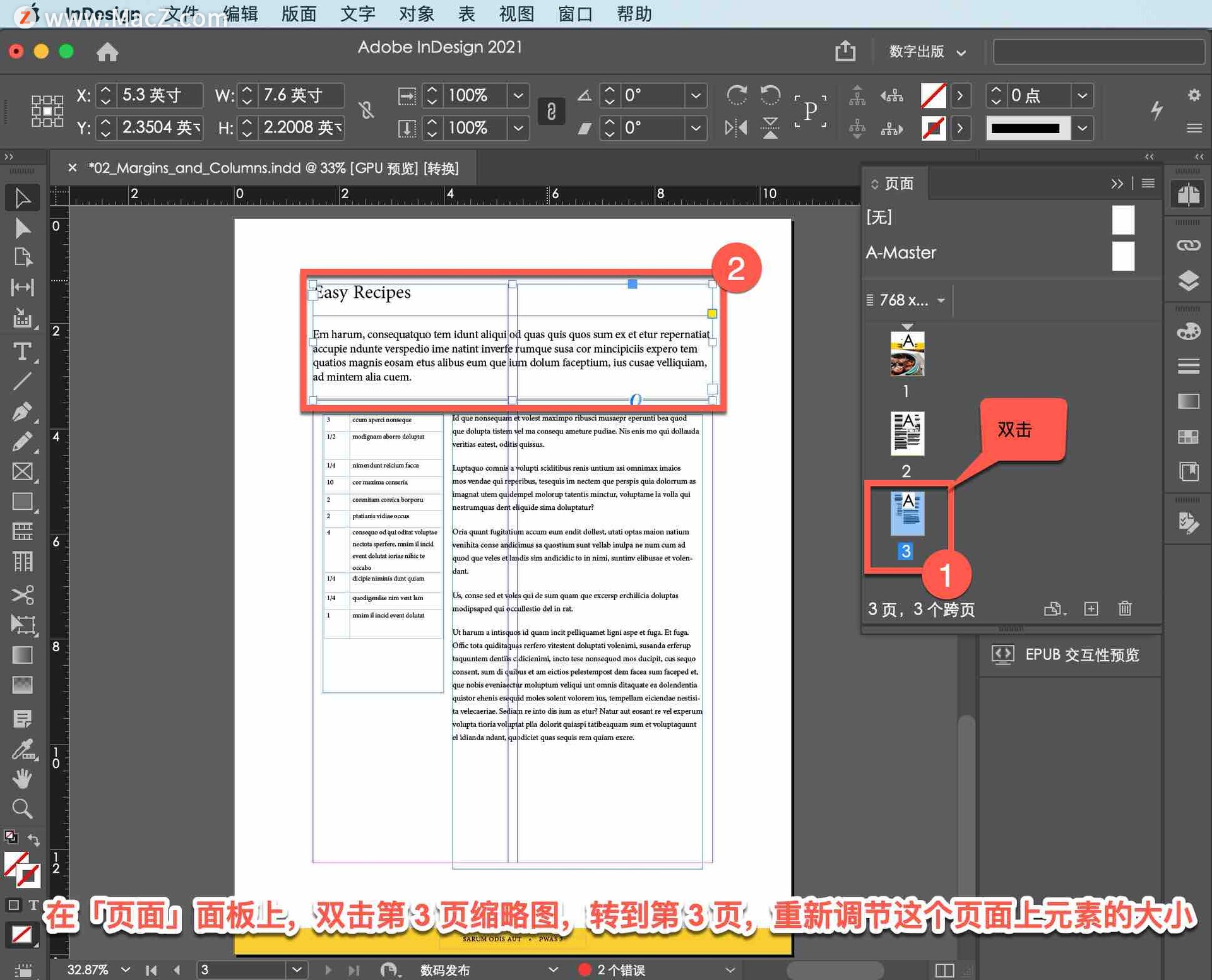Toggle split layout view button
Image resolution: width=1212 pixels, height=980 pixels.
coord(944,970)
